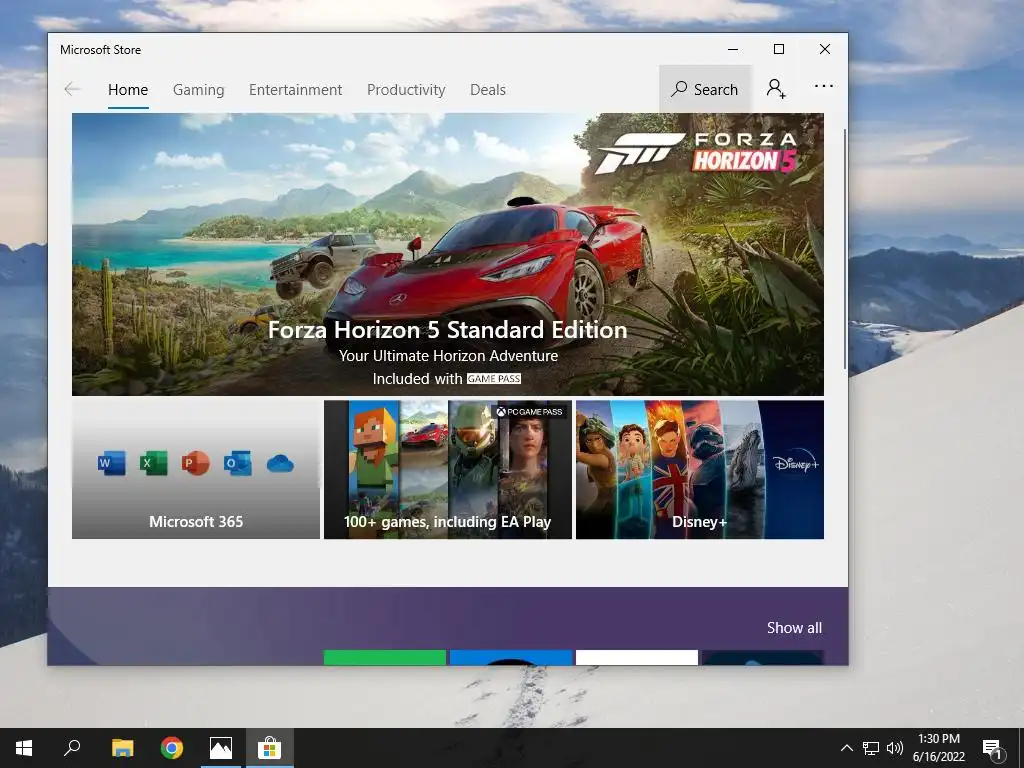Open the Search button in Microsoft Store
Viewport: 1024px width, 768px height.
(705, 89)
